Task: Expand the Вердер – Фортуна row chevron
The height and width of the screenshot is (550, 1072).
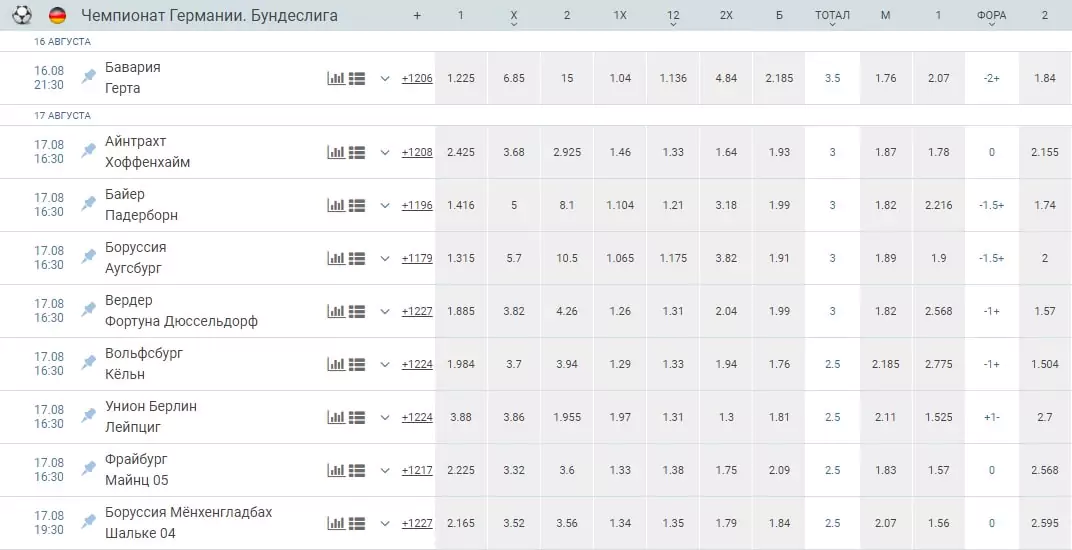Action: coord(385,311)
